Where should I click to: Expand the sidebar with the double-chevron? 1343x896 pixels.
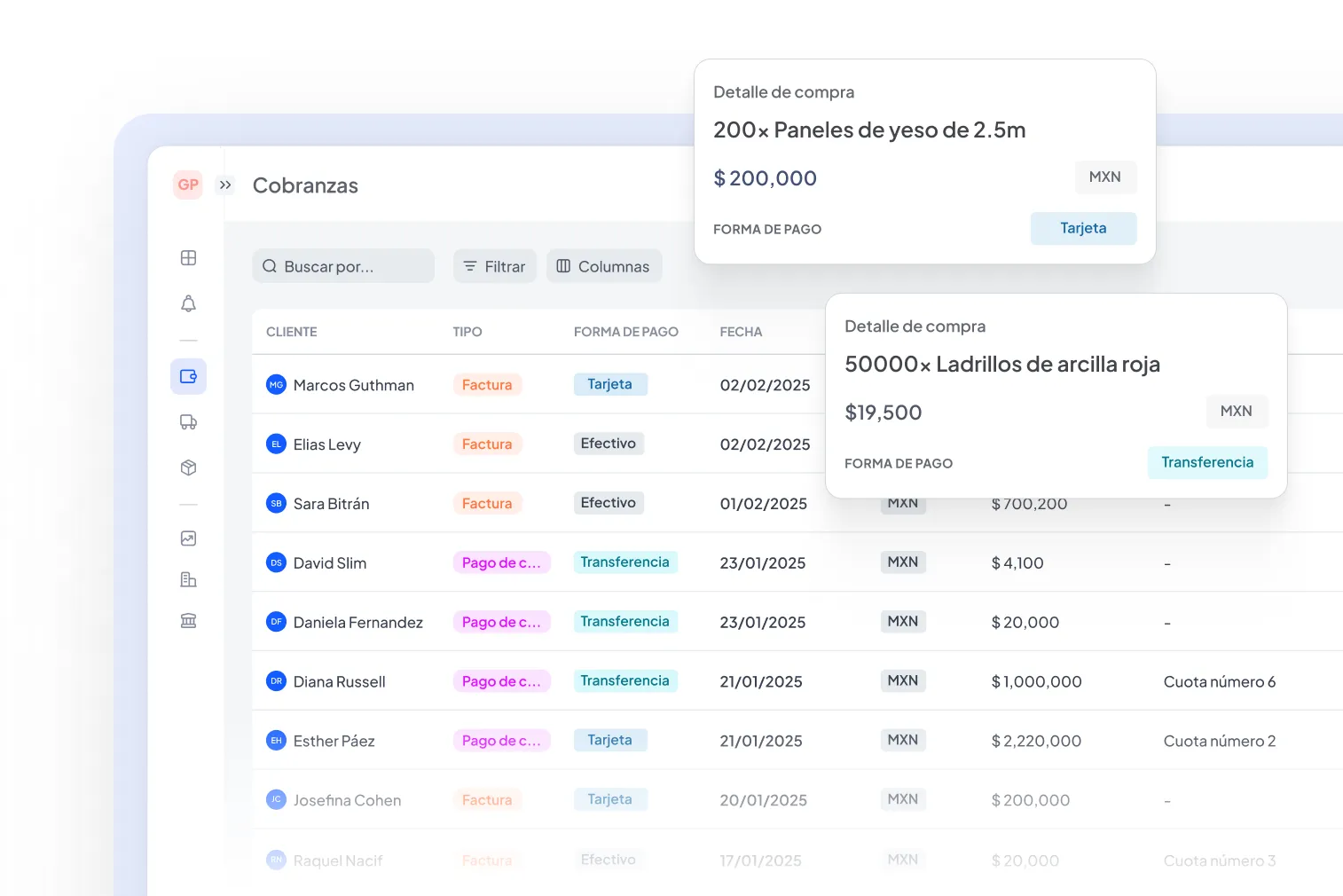point(224,185)
